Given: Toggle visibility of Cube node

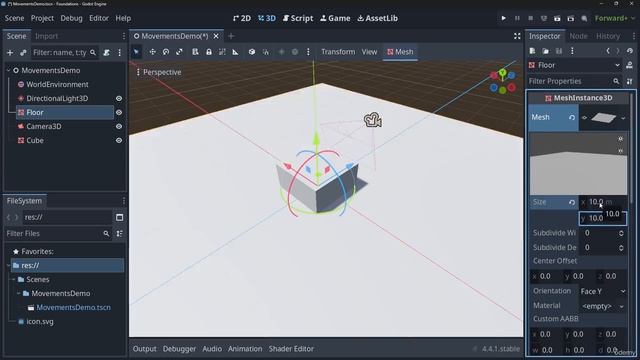Looking at the screenshot, I should click(119, 140).
